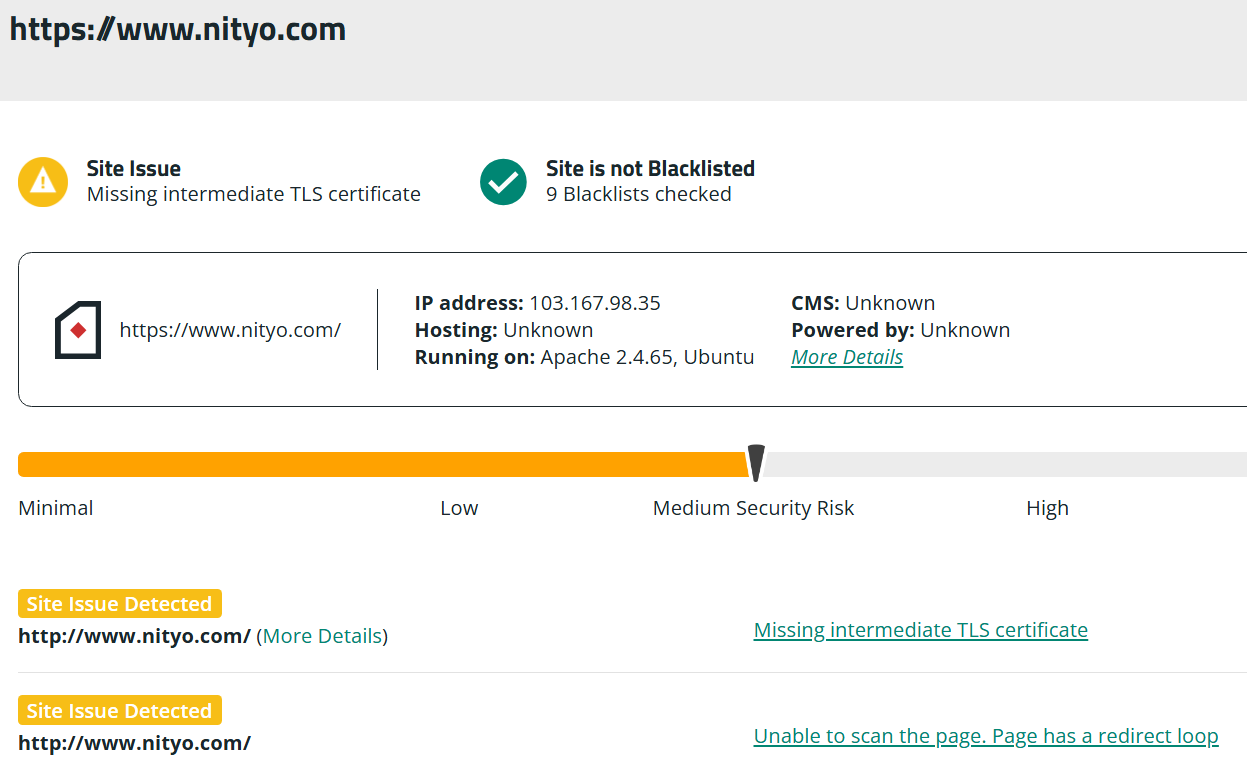The image size is (1247, 768).
Task: Click the https://www.nityo.com/ URL beside the favicon
Action: 230,330
